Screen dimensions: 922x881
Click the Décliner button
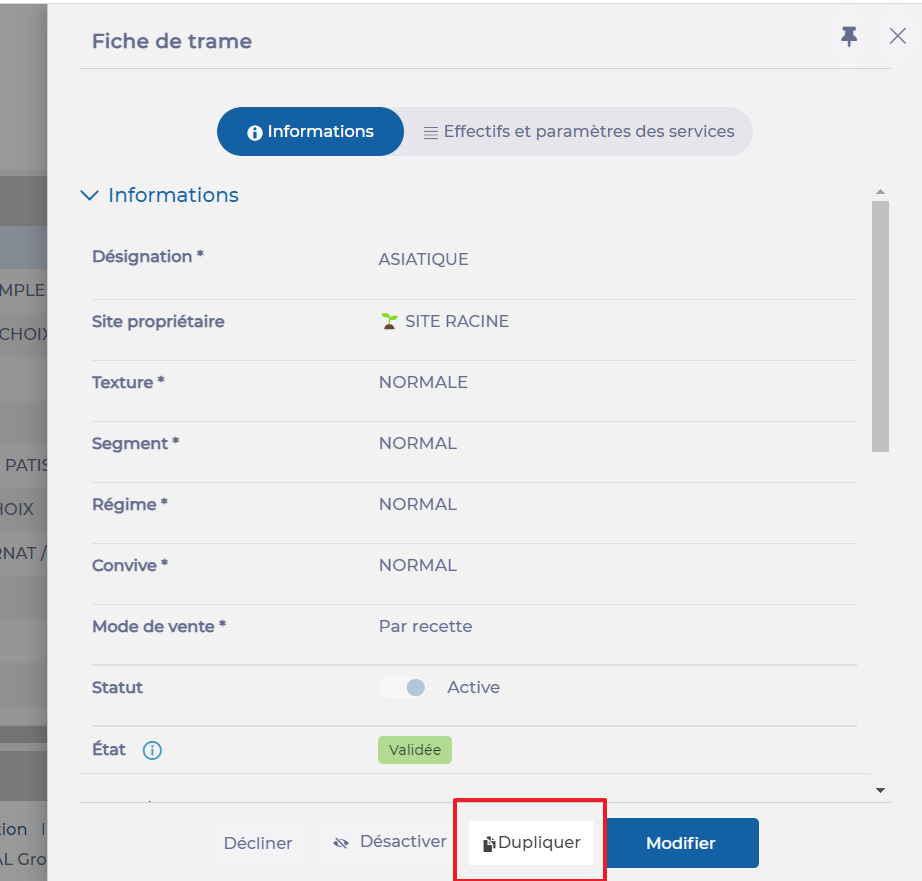[258, 843]
